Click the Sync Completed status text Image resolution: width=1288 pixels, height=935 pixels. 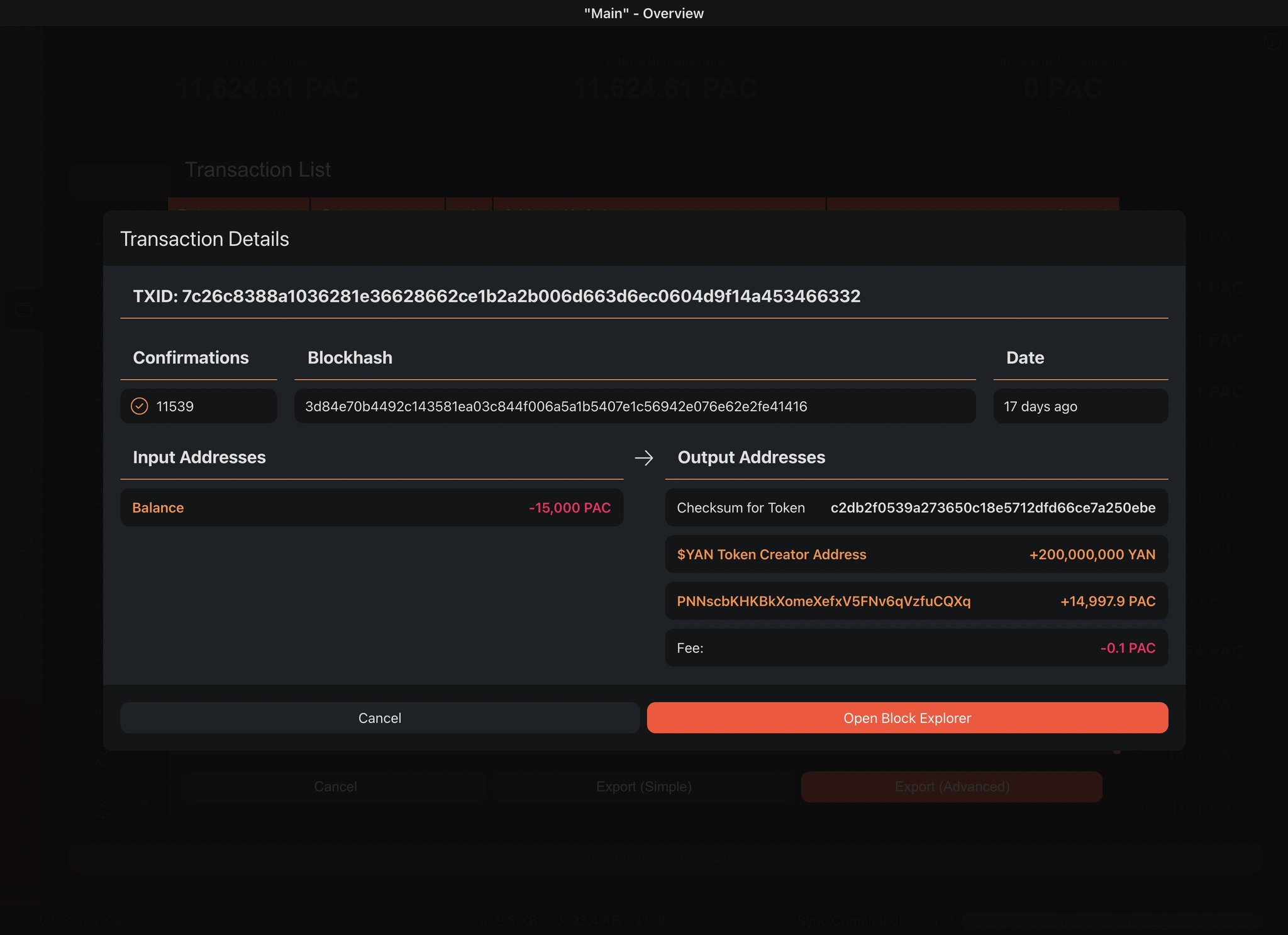(x=850, y=919)
